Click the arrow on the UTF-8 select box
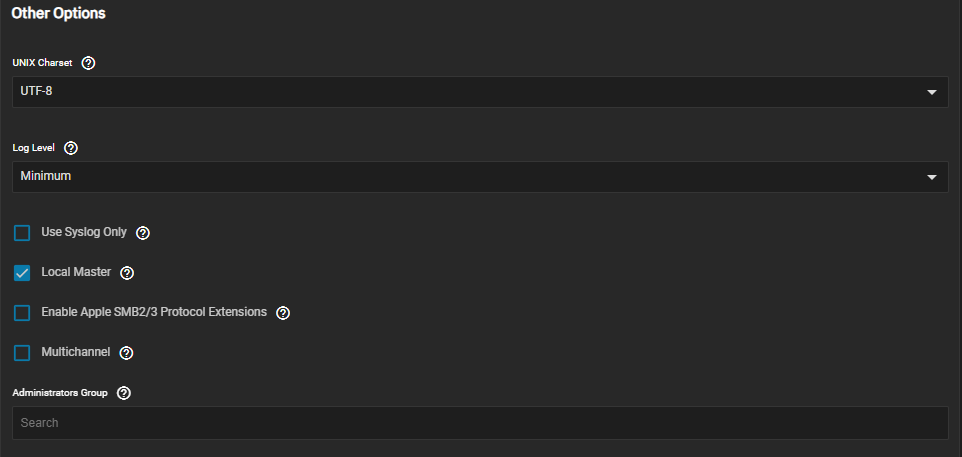 [x=932, y=92]
